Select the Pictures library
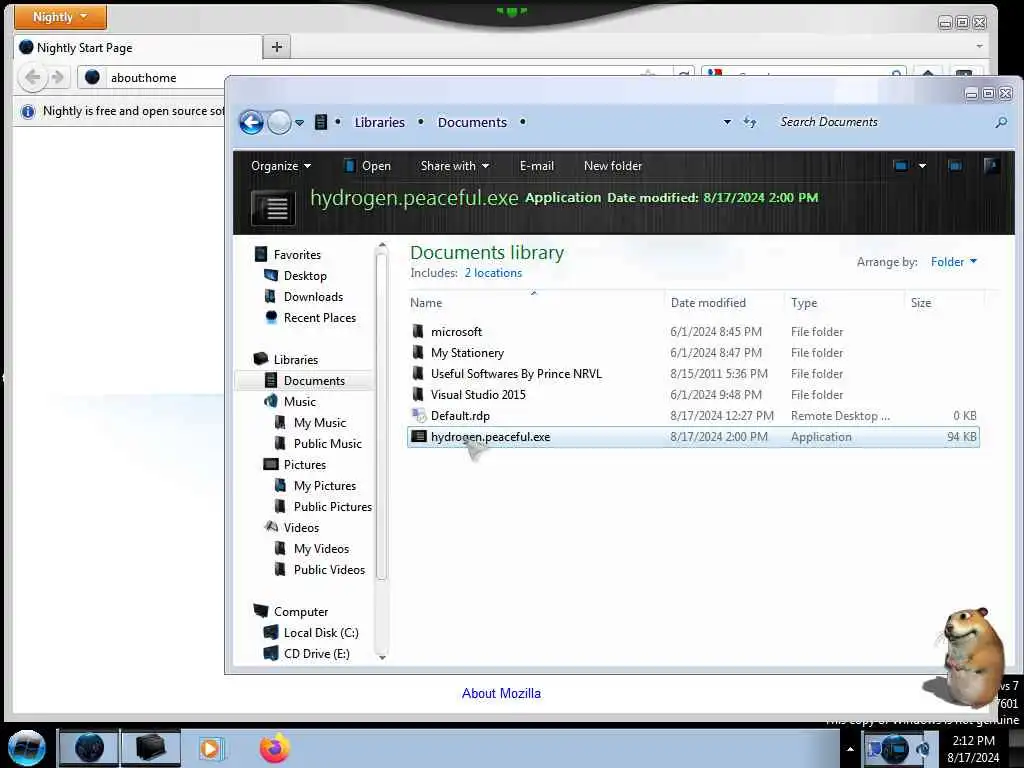Viewport: 1024px width, 768px height. pos(304,464)
